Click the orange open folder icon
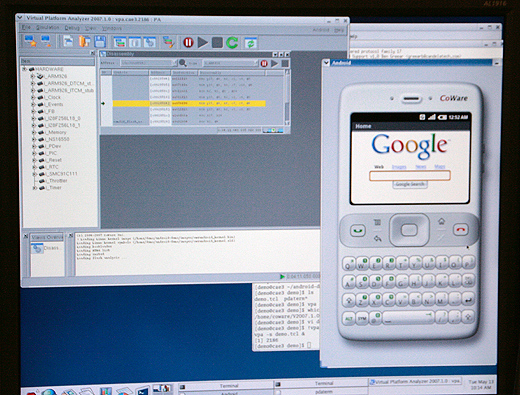520x395 pixels. coord(84,42)
